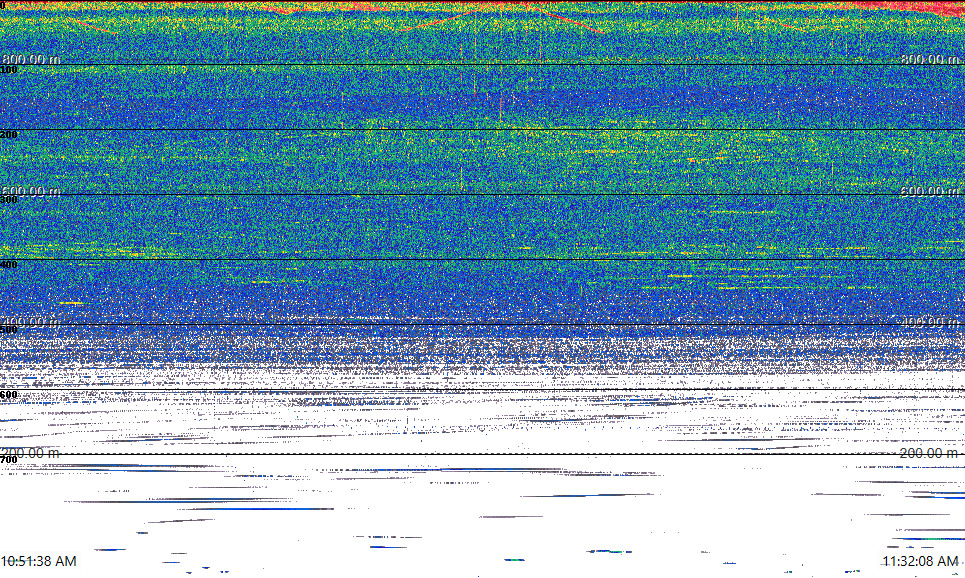Image resolution: width=965 pixels, height=578 pixels.
Task: Click the 10:51:38 AM start timestamp
Action: point(39,561)
